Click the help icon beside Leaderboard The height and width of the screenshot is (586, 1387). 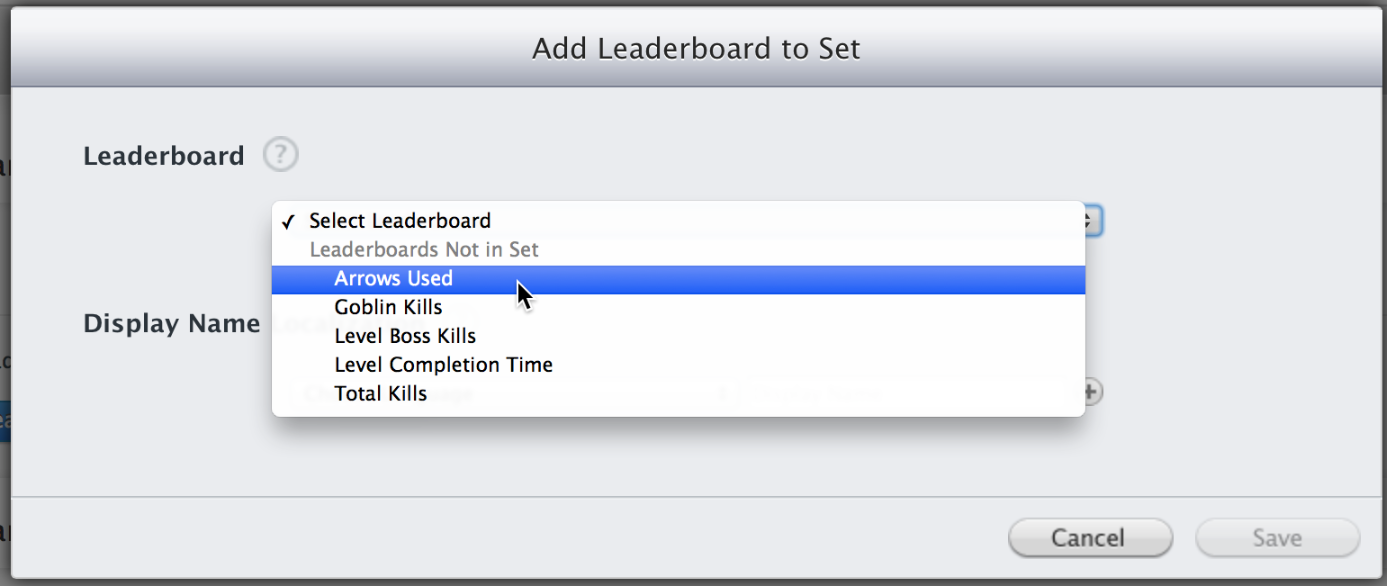click(x=281, y=155)
